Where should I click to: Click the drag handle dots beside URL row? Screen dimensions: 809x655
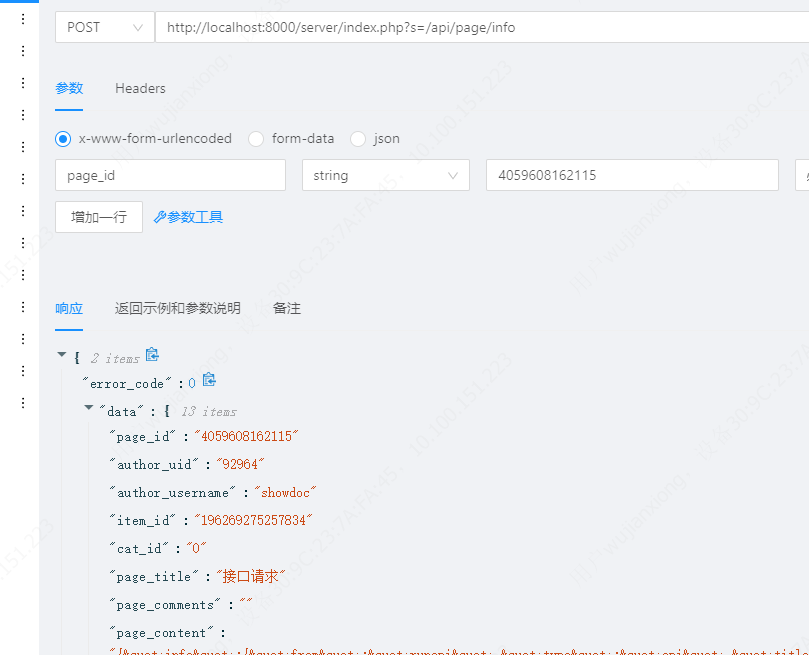[22, 17]
